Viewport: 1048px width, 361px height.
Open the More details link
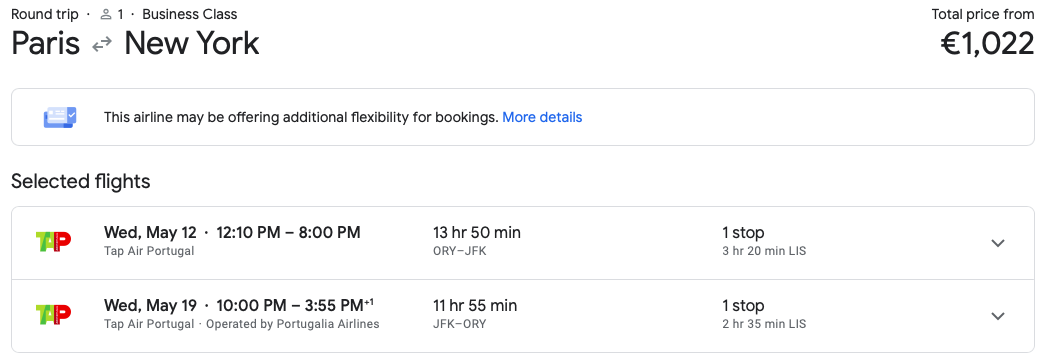542,117
